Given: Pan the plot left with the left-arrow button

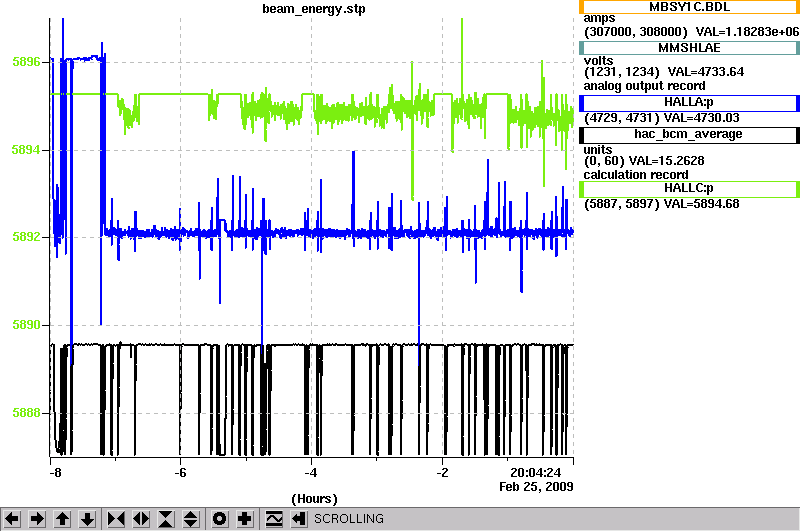Looking at the screenshot, I should pos(12,519).
